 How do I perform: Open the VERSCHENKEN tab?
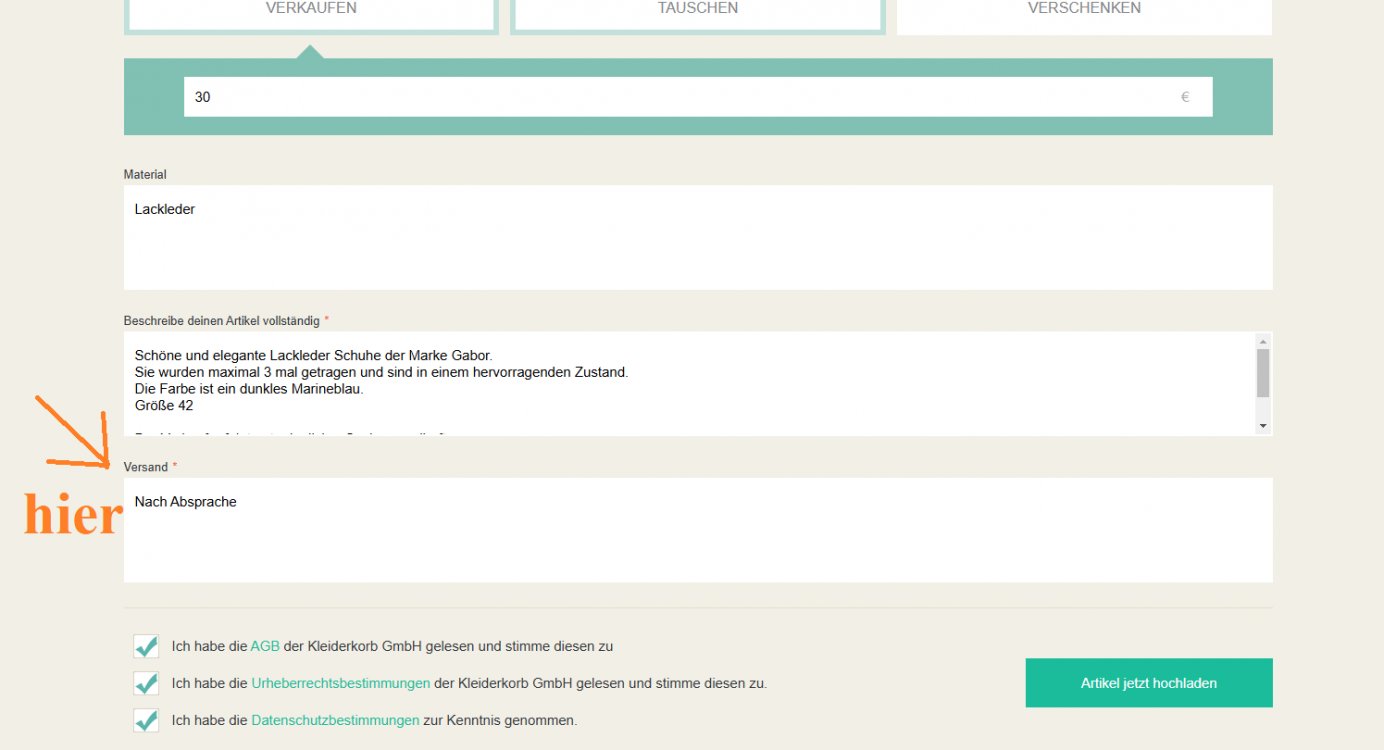click(1084, 12)
